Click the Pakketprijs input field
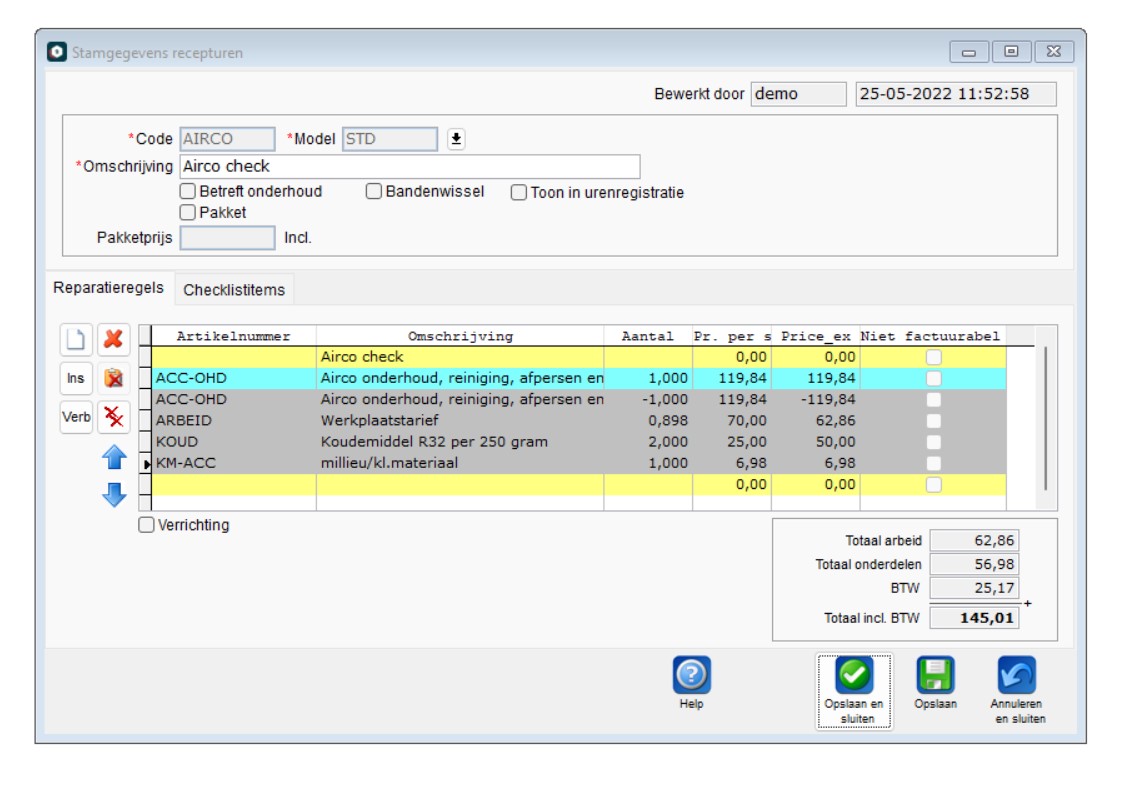Image resolution: width=1147 pixels, height=792 pixels. click(x=227, y=238)
